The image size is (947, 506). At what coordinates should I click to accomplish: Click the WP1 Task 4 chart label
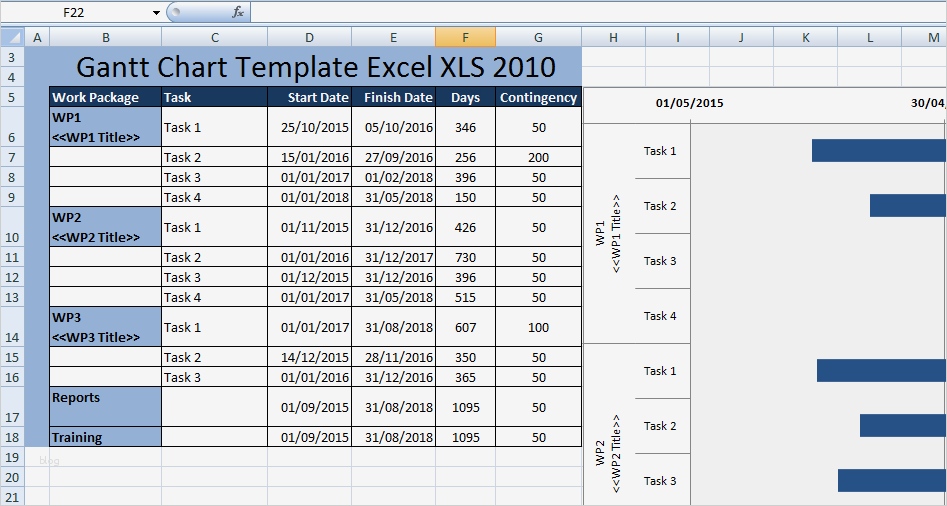click(660, 315)
